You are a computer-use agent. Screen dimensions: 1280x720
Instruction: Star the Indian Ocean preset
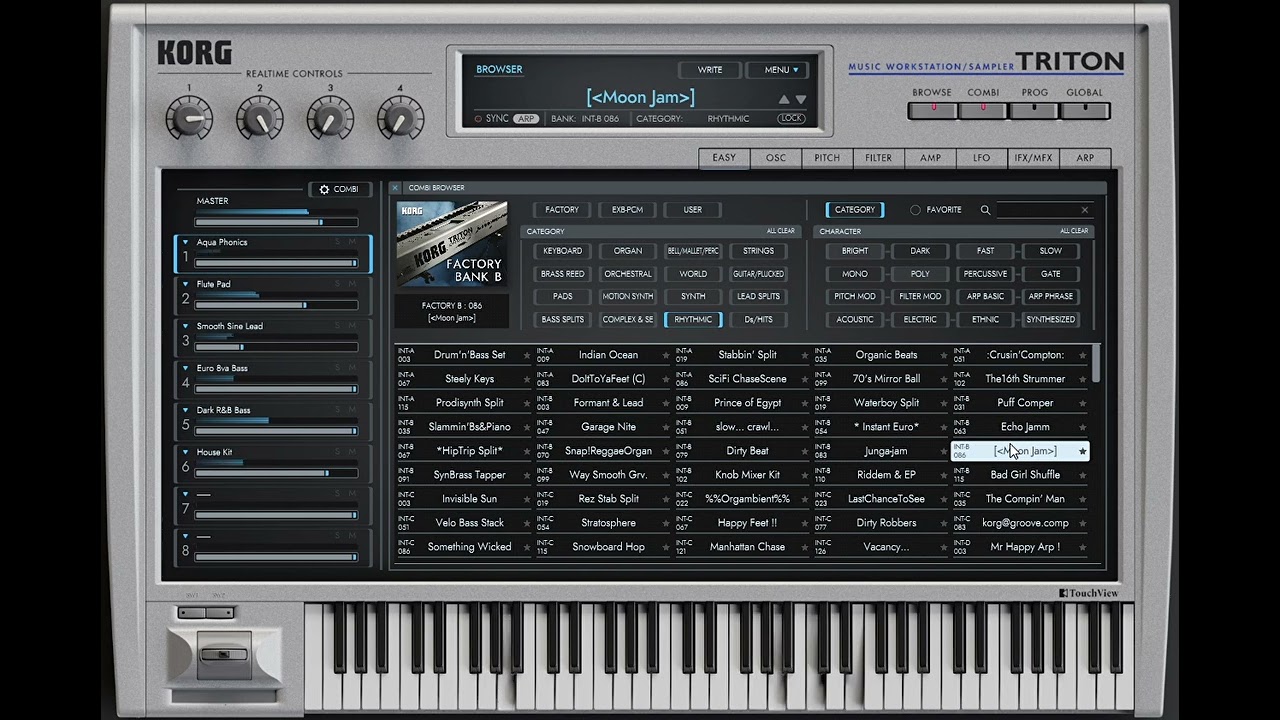[x=665, y=356]
